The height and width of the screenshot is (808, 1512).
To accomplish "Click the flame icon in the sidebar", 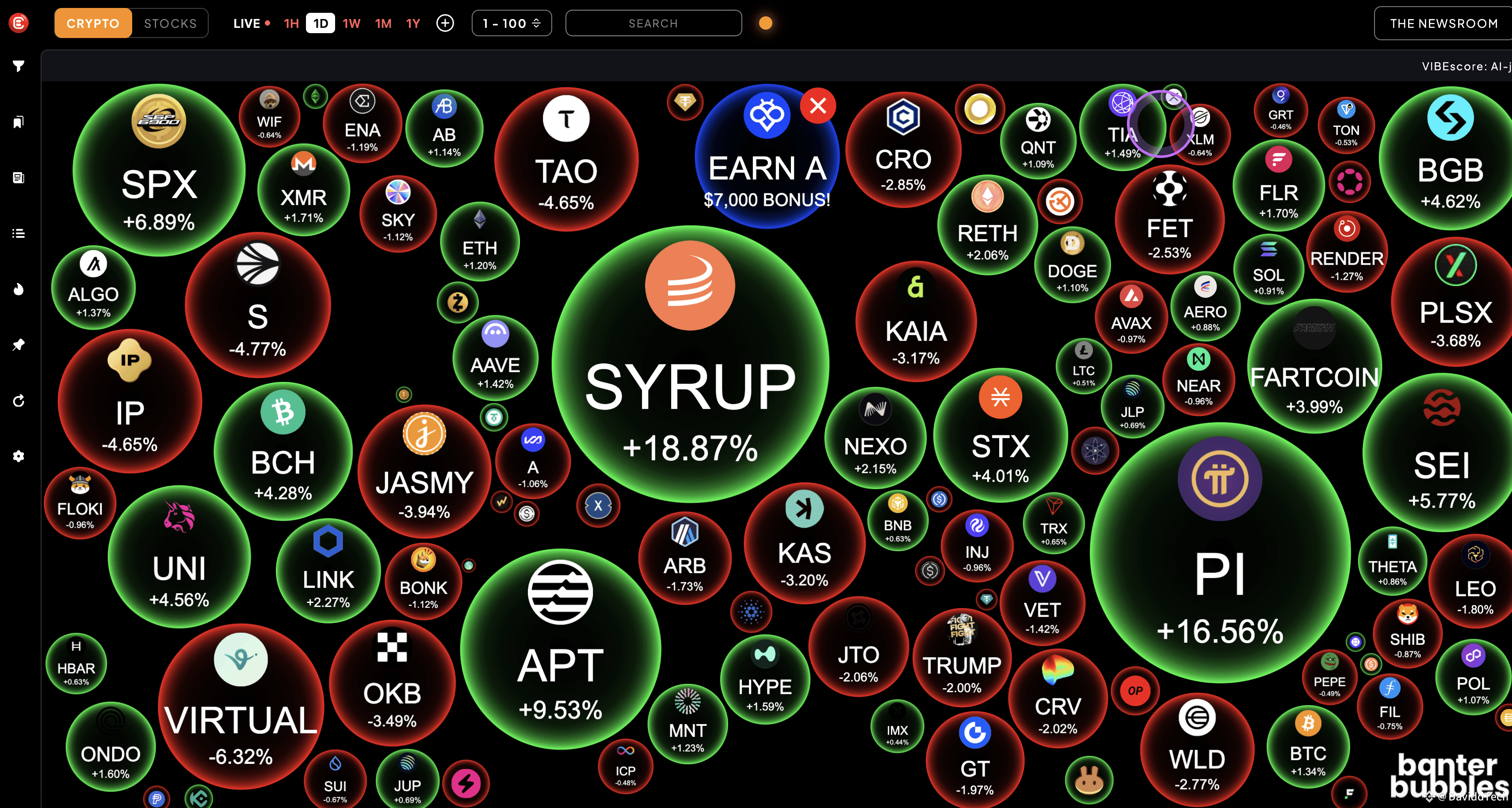I will [19, 289].
